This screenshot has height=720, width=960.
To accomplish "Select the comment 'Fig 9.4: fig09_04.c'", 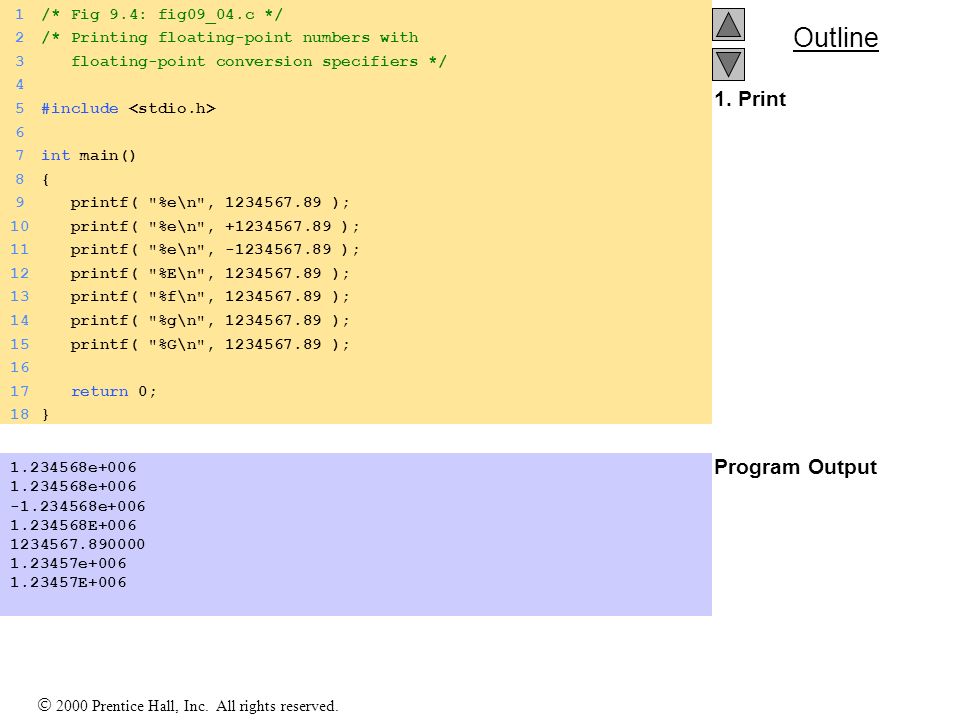I will 162,15.
